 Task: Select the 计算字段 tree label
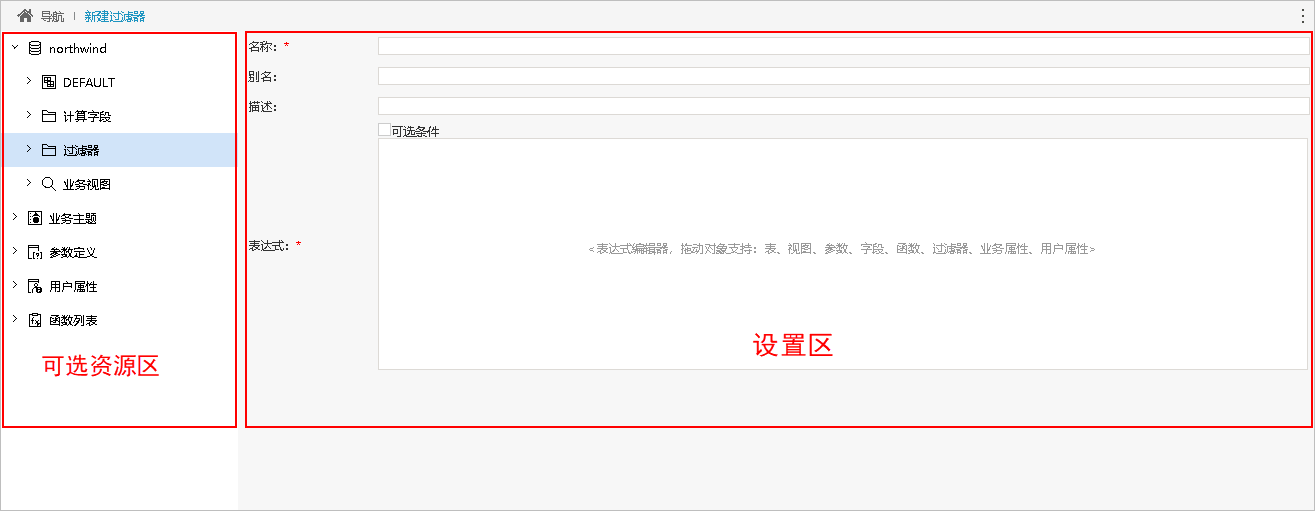pyautogui.click(x=87, y=116)
